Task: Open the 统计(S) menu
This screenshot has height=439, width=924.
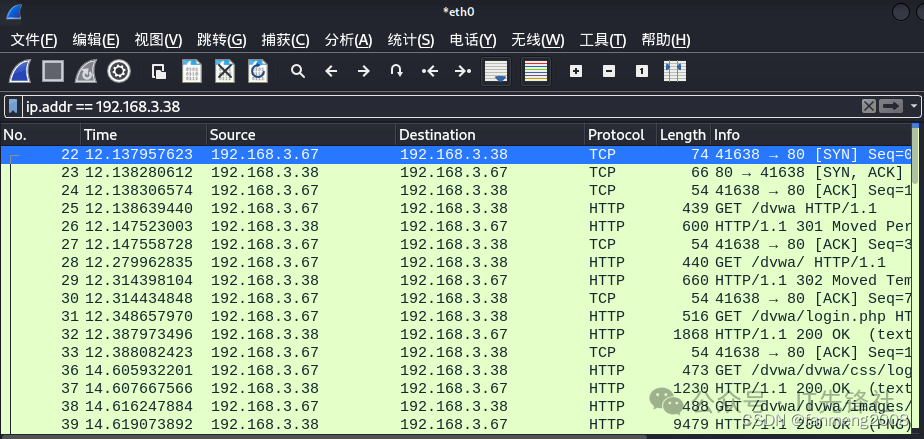Action: click(x=410, y=40)
